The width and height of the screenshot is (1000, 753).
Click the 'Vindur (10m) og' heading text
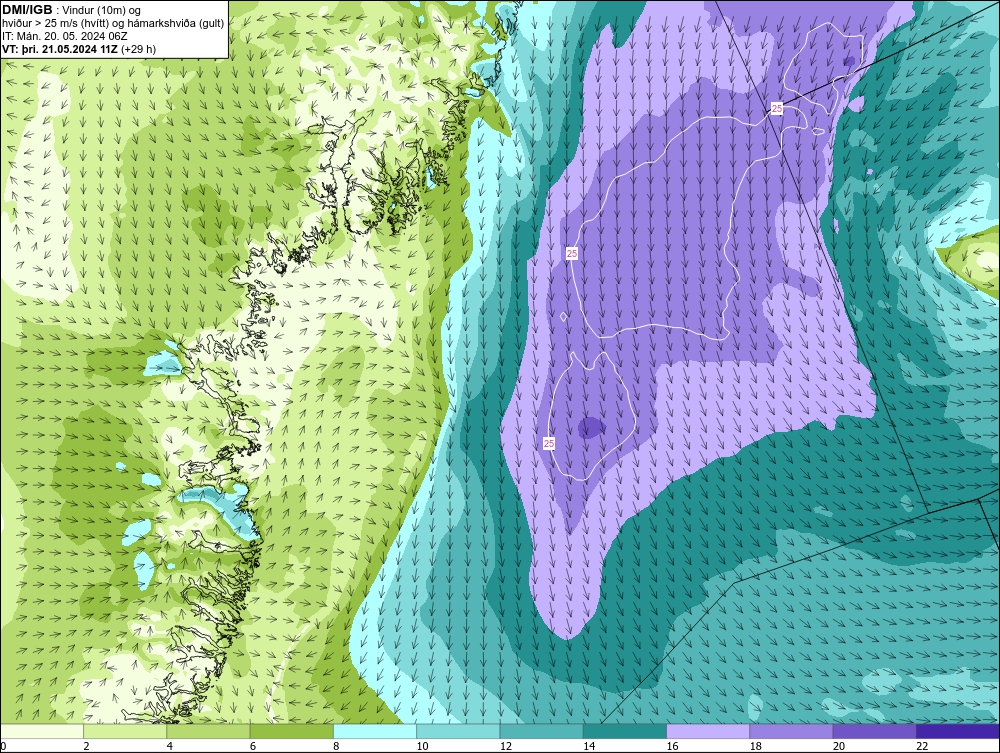coord(103,10)
